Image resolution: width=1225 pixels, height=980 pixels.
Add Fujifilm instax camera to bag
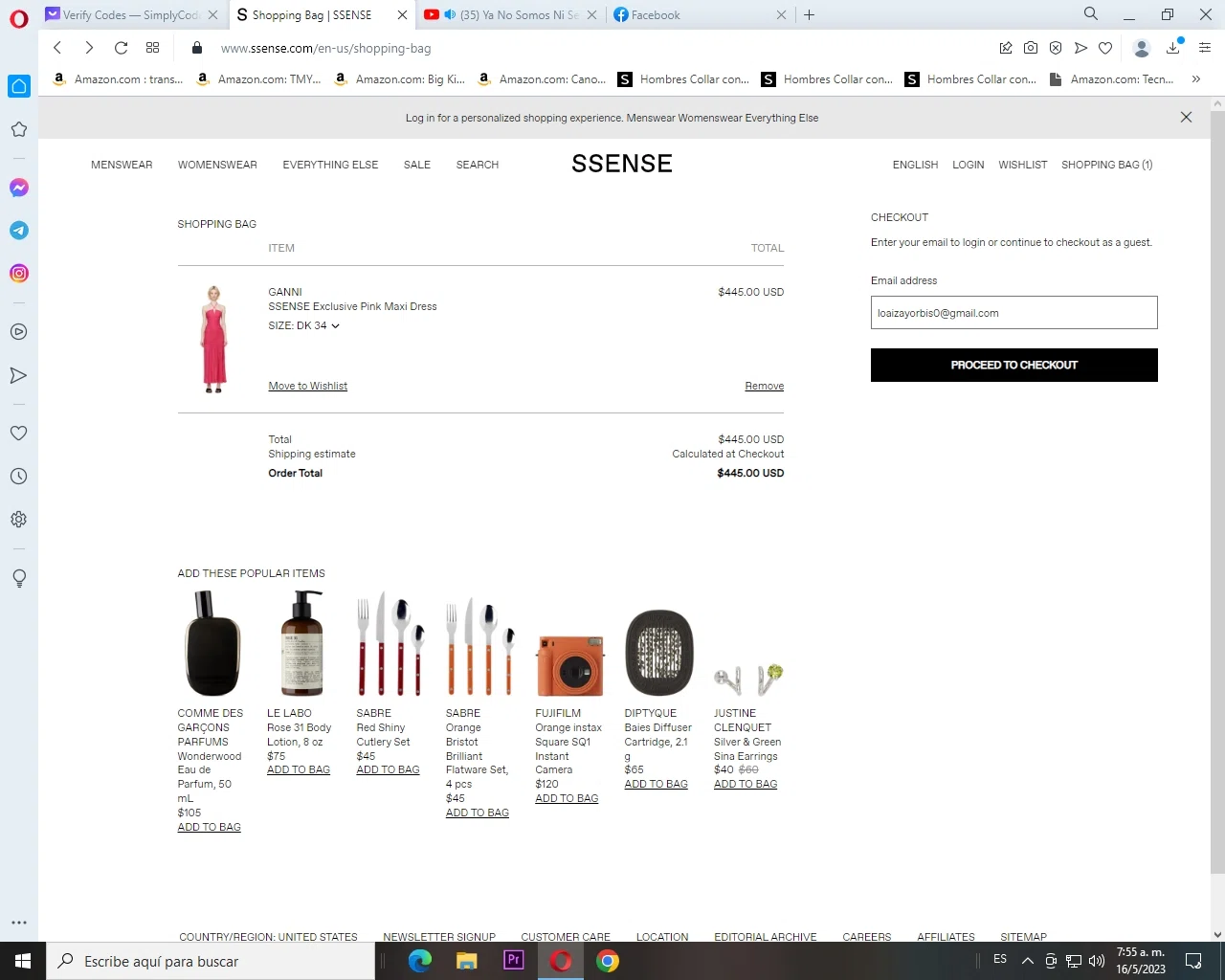tap(567, 798)
